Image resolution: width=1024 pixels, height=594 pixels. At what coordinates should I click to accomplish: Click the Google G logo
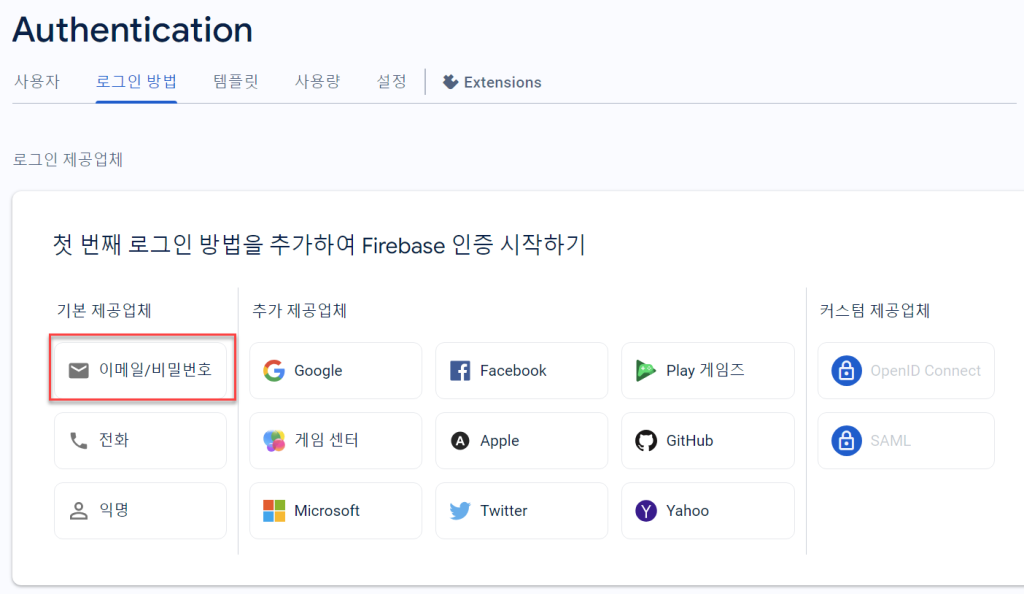coord(274,371)
